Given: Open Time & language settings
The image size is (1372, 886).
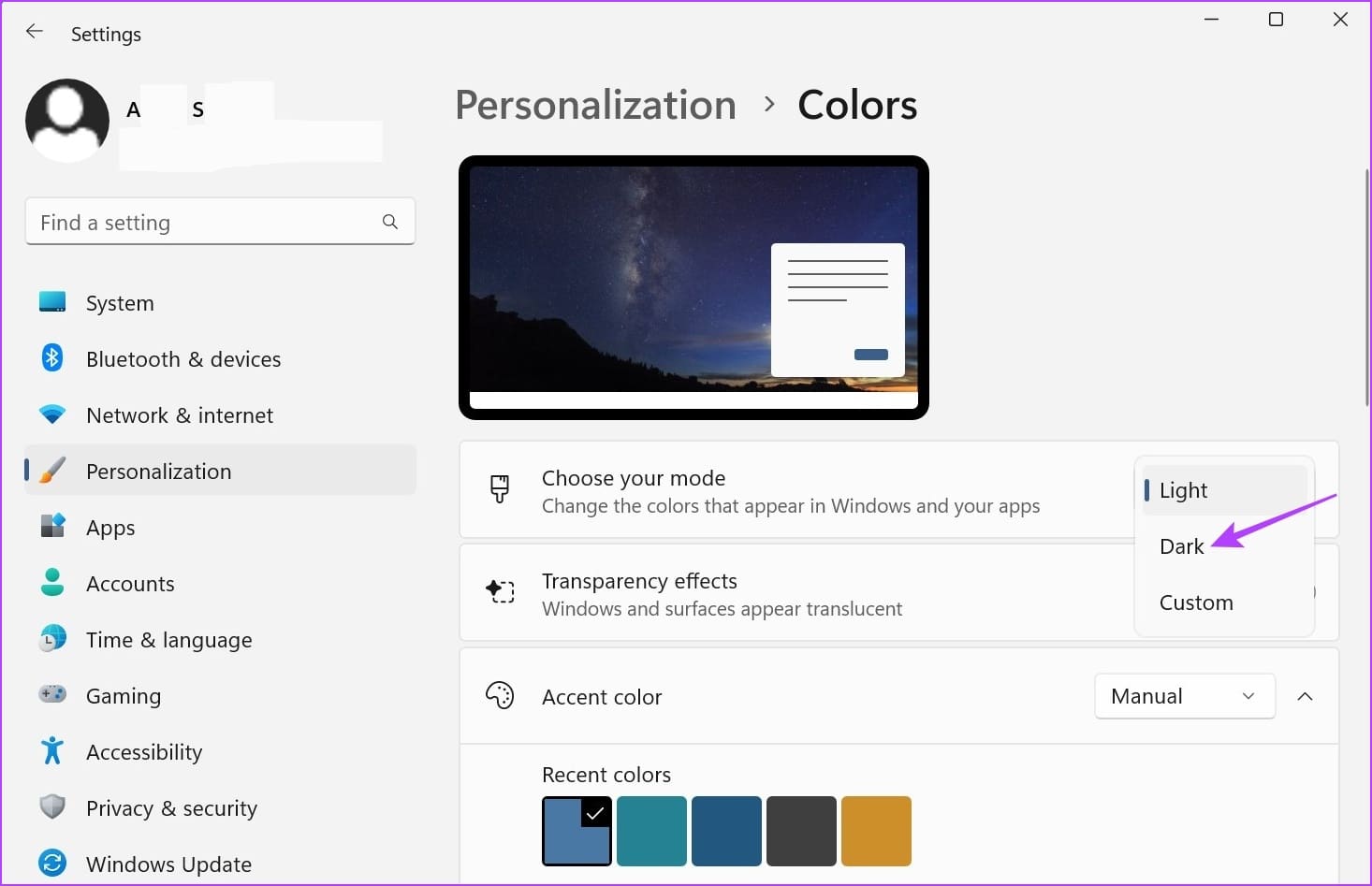Looking at the screenshot, I should 168,640.
